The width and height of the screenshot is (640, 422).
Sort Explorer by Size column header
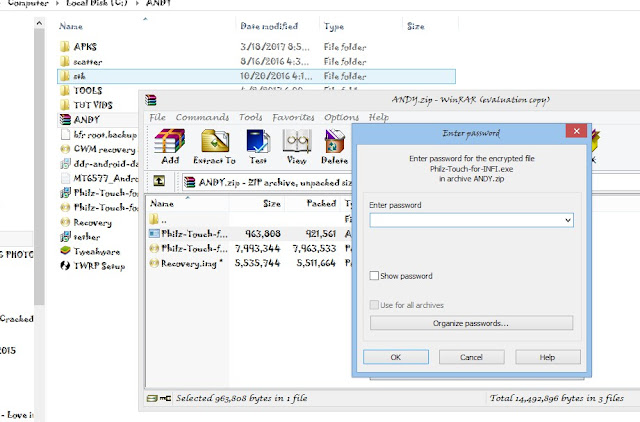(416, 26)
